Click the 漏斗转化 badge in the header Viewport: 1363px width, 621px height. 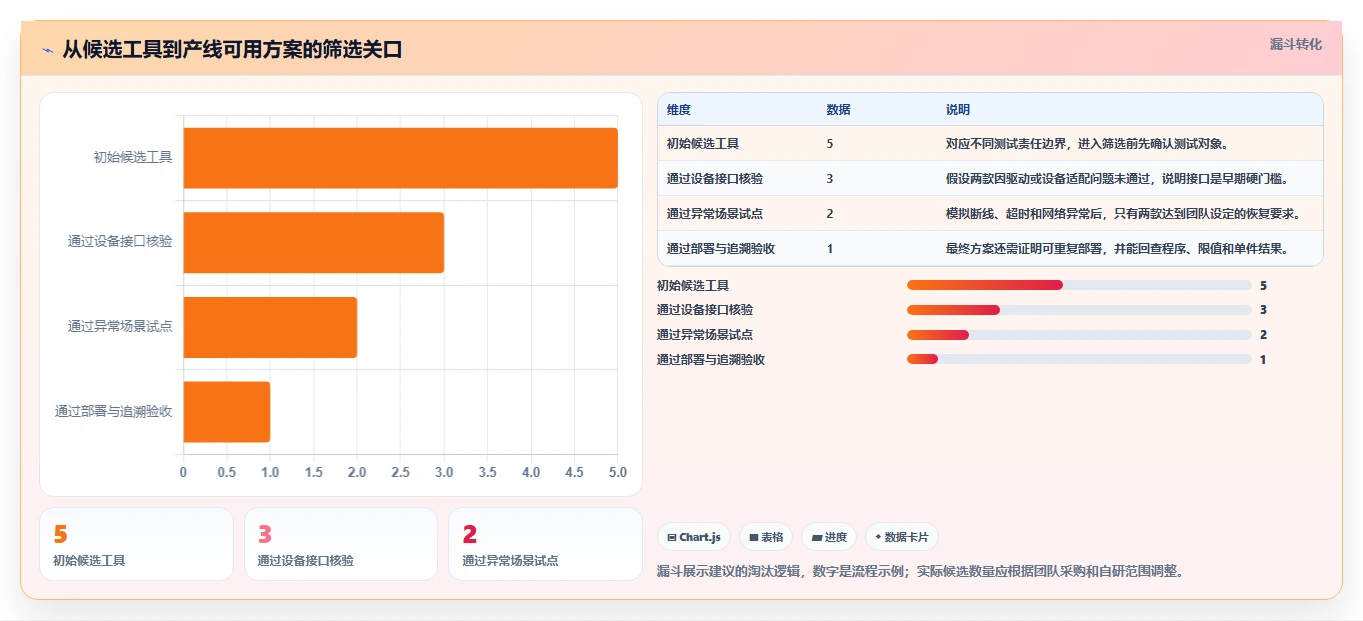click(1295, 44)
